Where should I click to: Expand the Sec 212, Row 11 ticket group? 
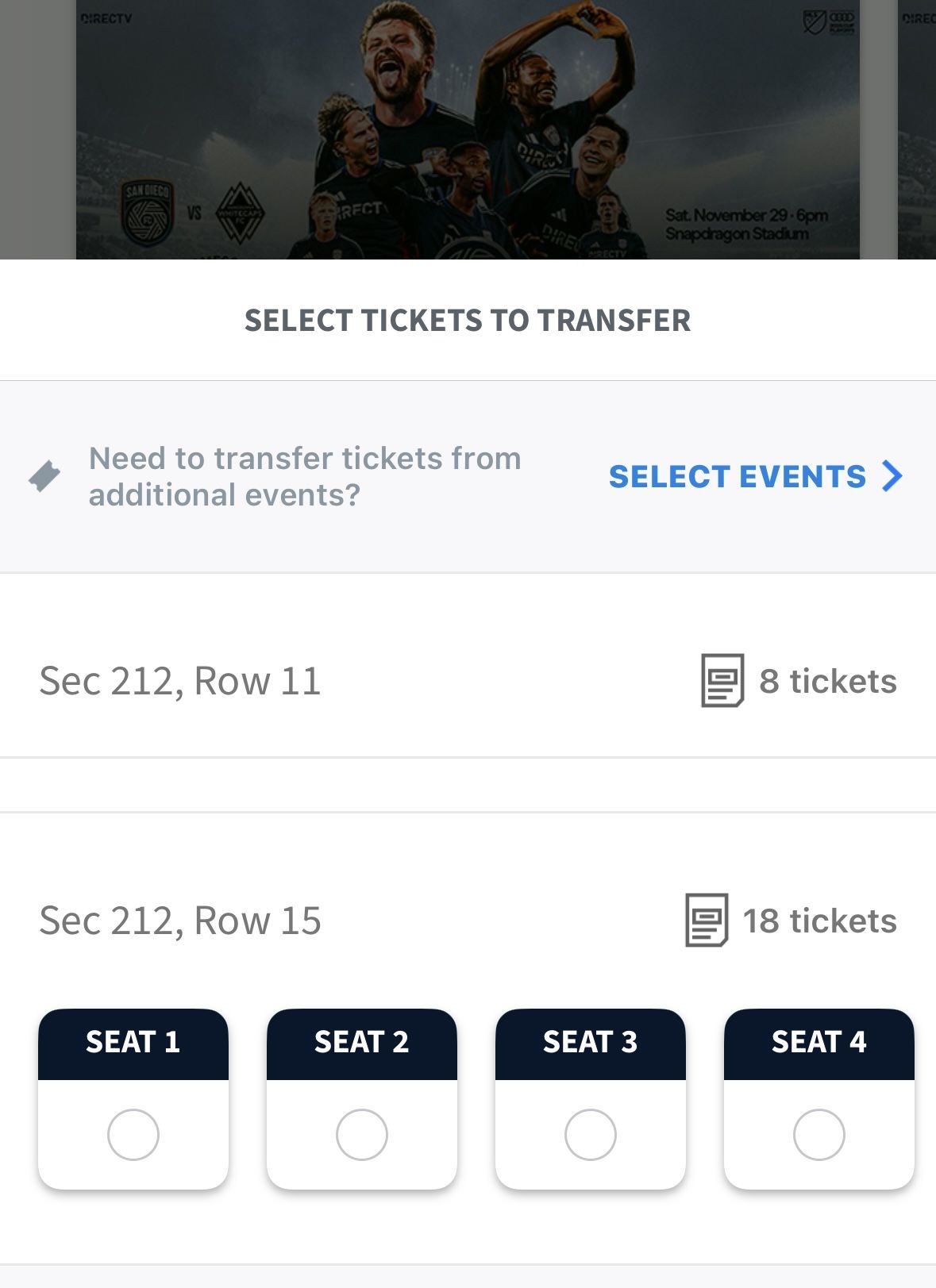tap(468, 680)
